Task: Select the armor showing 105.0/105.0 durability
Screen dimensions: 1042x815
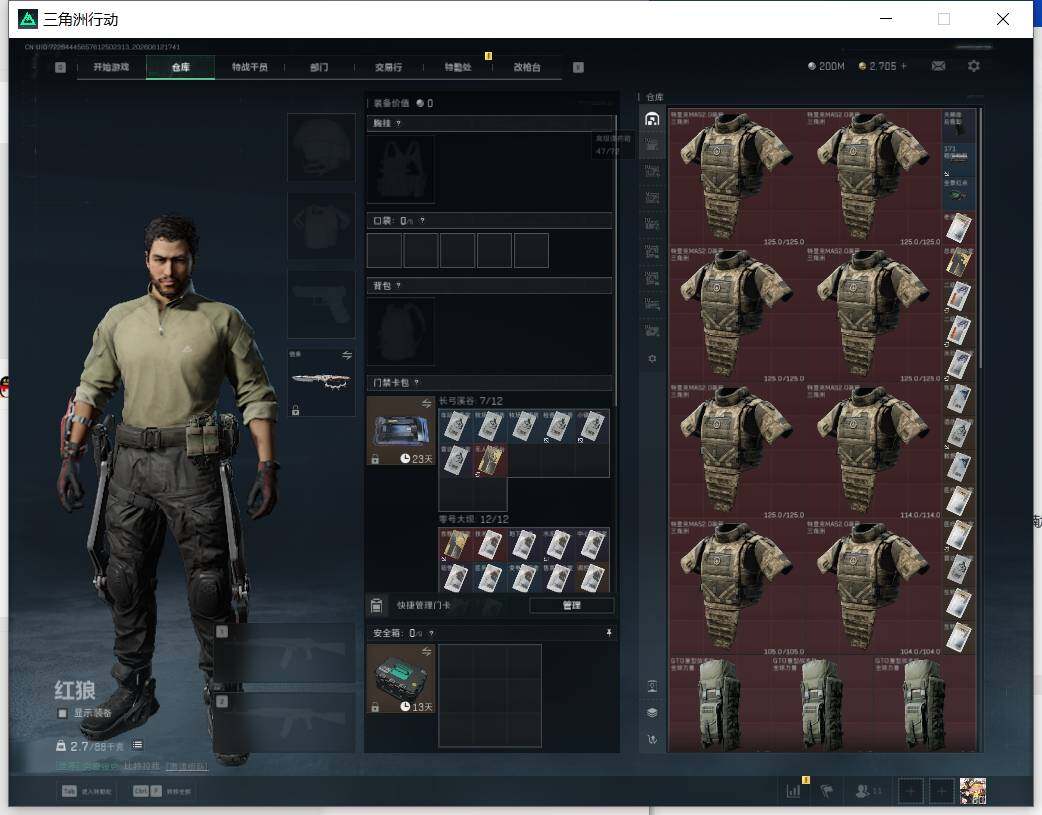Action: [x=736, y=588]
